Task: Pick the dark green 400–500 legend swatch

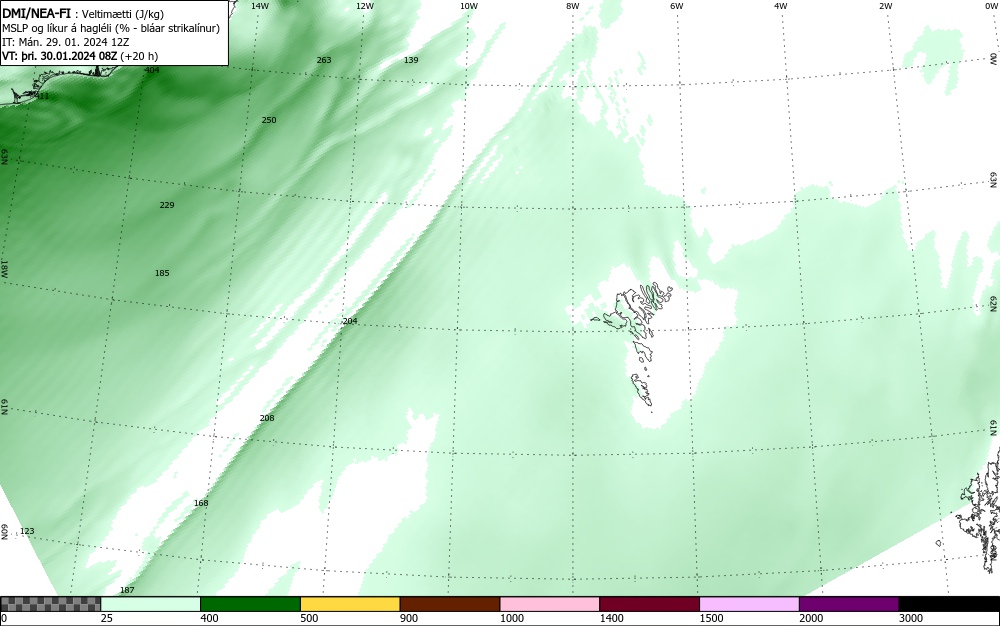Action: [250, 604]
